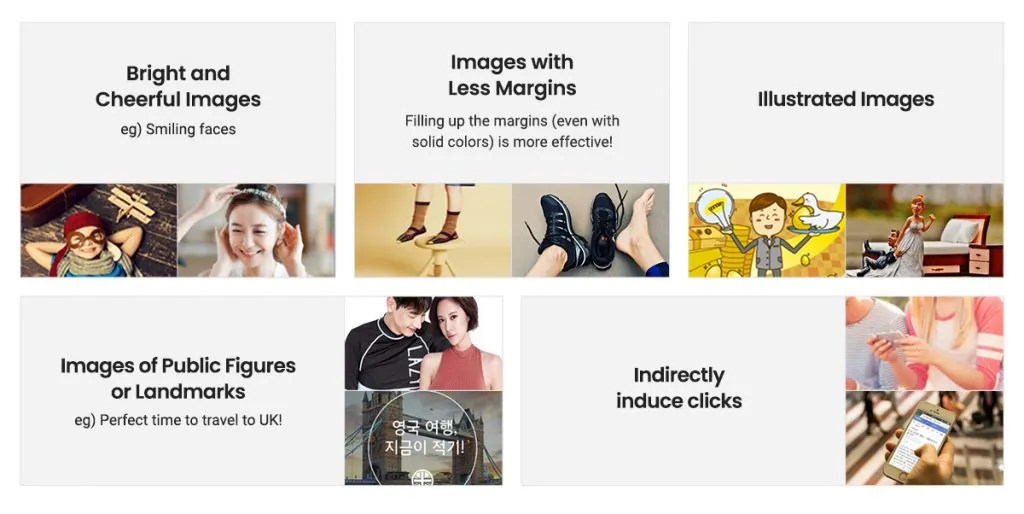This screenshot has width=1024, height=514.
Task: Click the eg) Smiling faces caption
Action: point(178,129)
